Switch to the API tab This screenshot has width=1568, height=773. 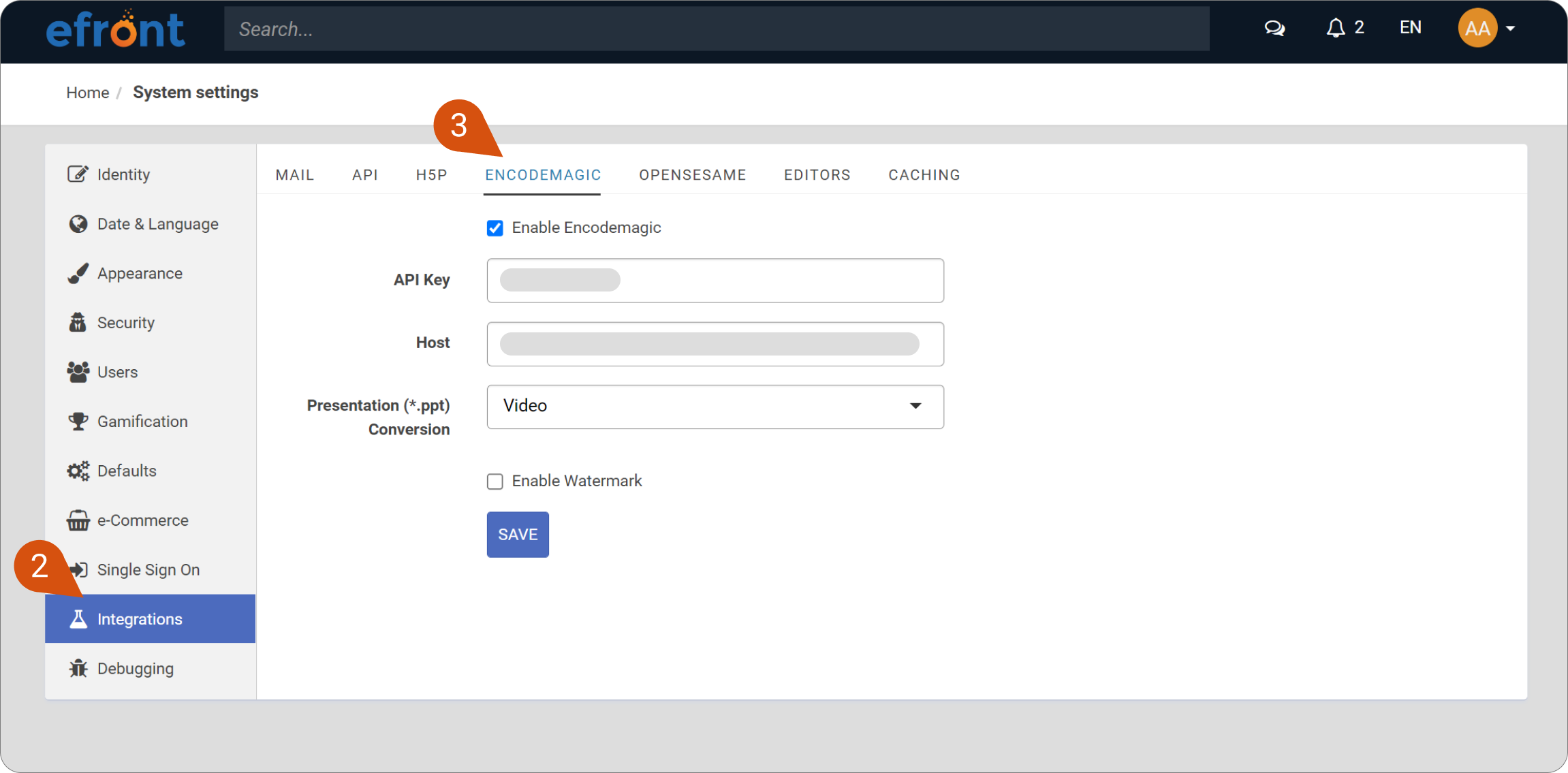coord(365,175)
